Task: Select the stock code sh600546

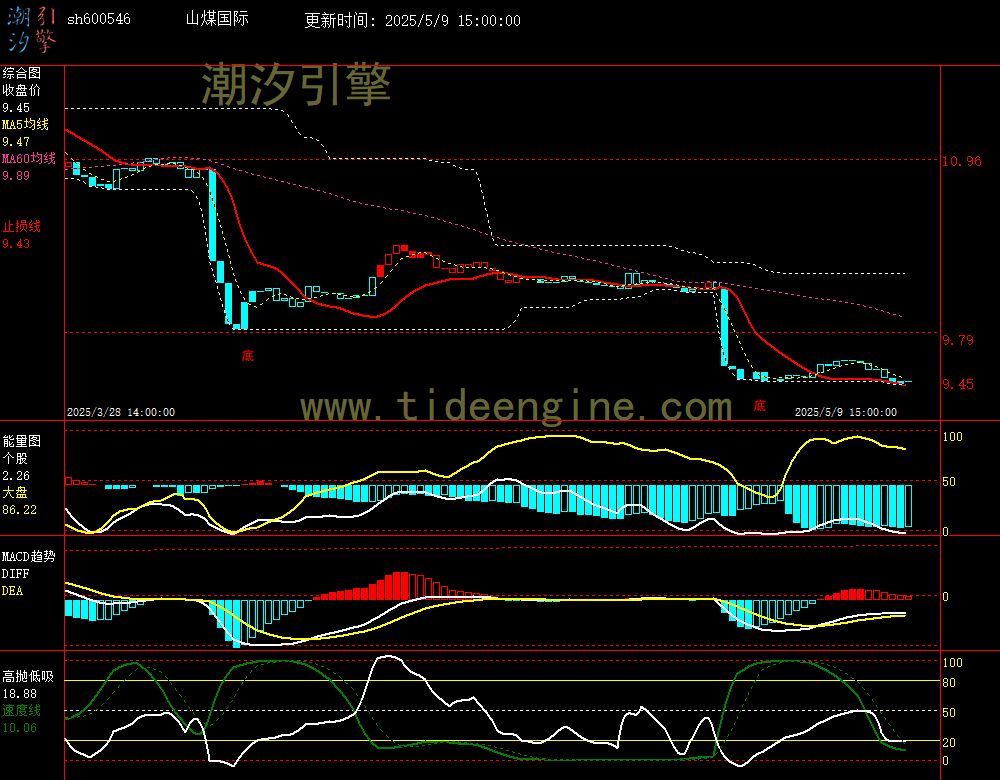Action: click(99, 19)
